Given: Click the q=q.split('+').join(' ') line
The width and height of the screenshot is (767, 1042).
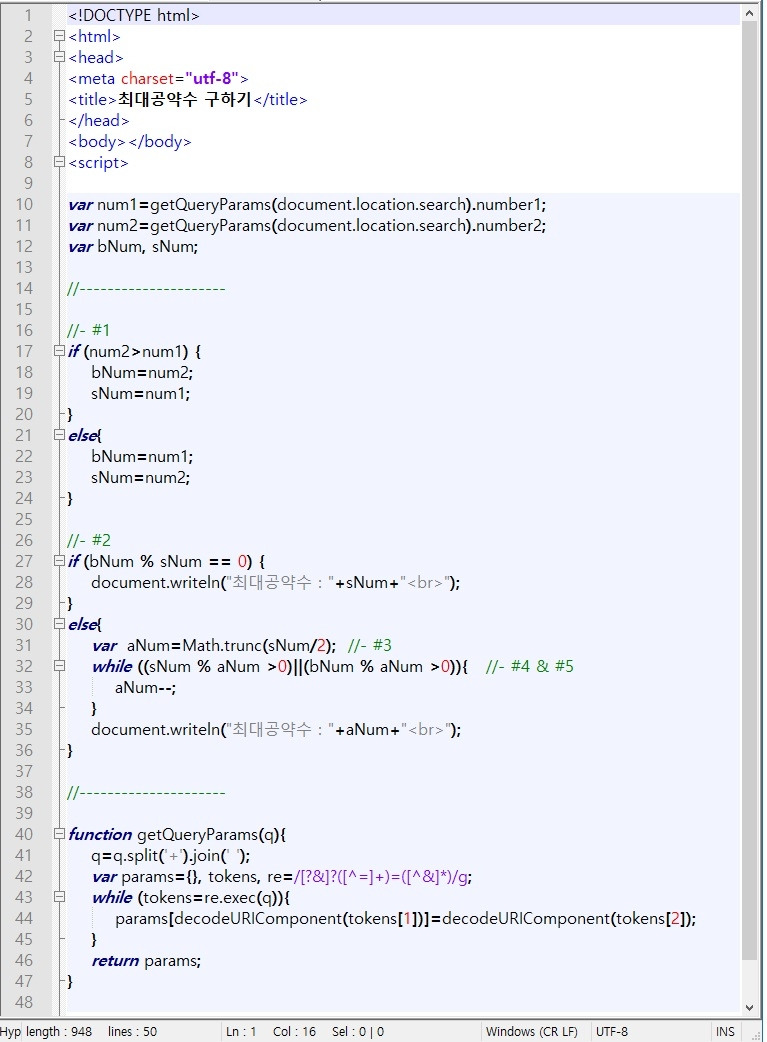Looking at the screenshot, I should coord(171,855).
